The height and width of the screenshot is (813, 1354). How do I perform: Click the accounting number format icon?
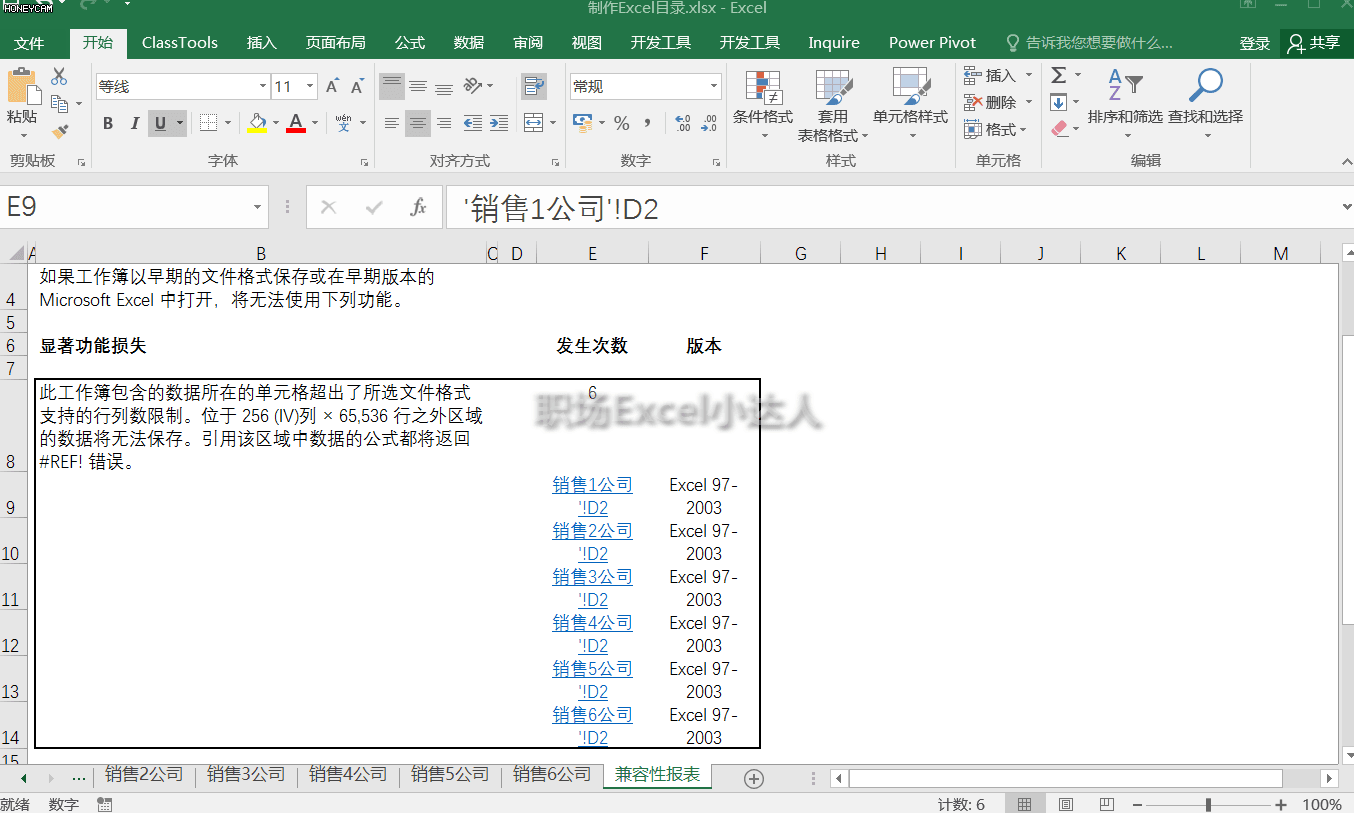582,123
